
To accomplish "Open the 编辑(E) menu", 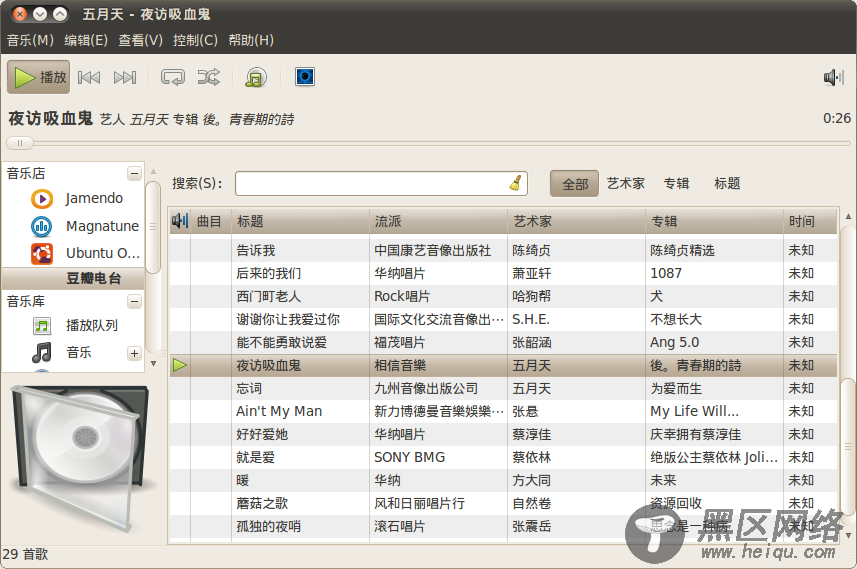I will (x=86, y=40).
